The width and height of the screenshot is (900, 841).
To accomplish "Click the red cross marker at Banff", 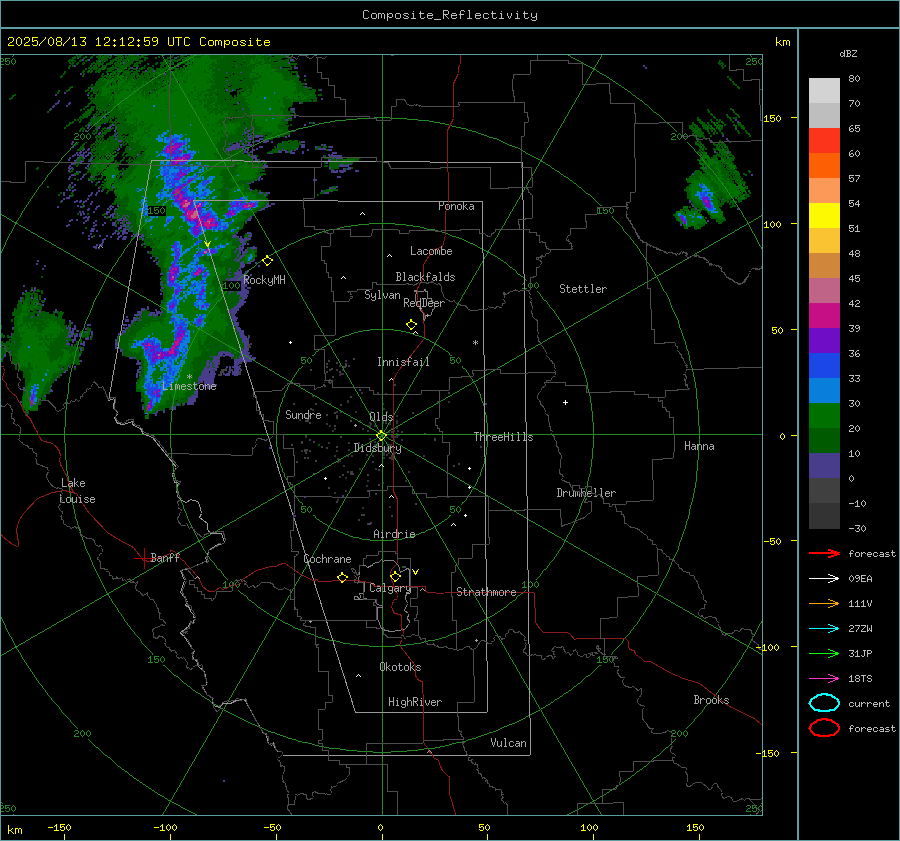I will [x=143, y=557].
